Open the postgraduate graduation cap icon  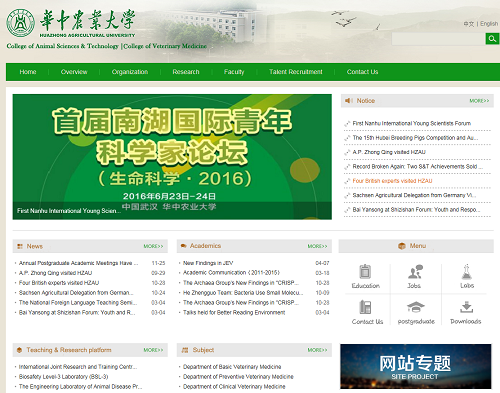tap(415, 307)
